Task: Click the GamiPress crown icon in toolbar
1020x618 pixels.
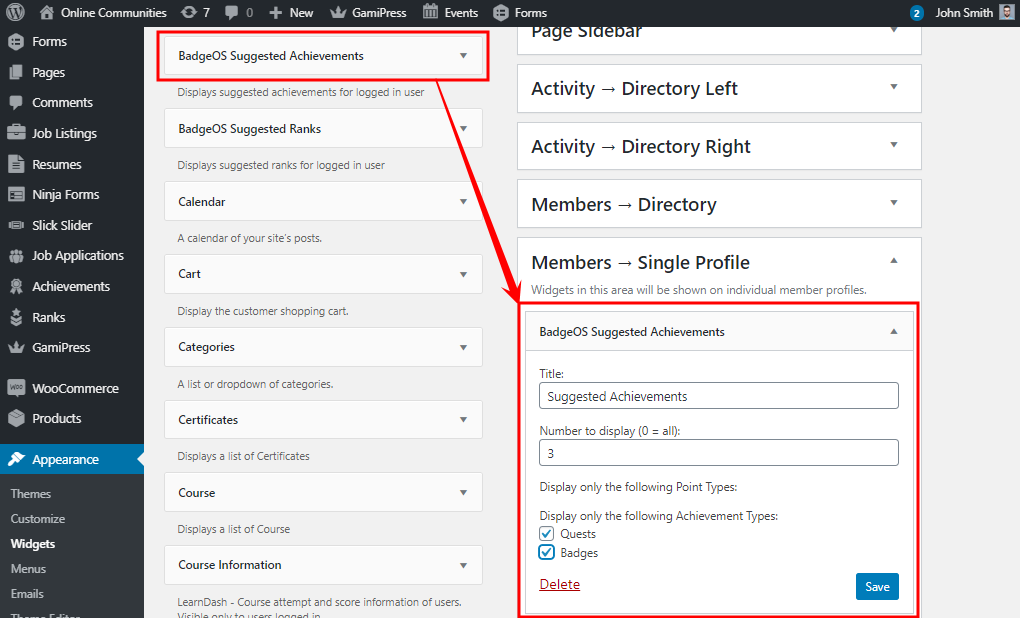Action: (x=338, y=13)
